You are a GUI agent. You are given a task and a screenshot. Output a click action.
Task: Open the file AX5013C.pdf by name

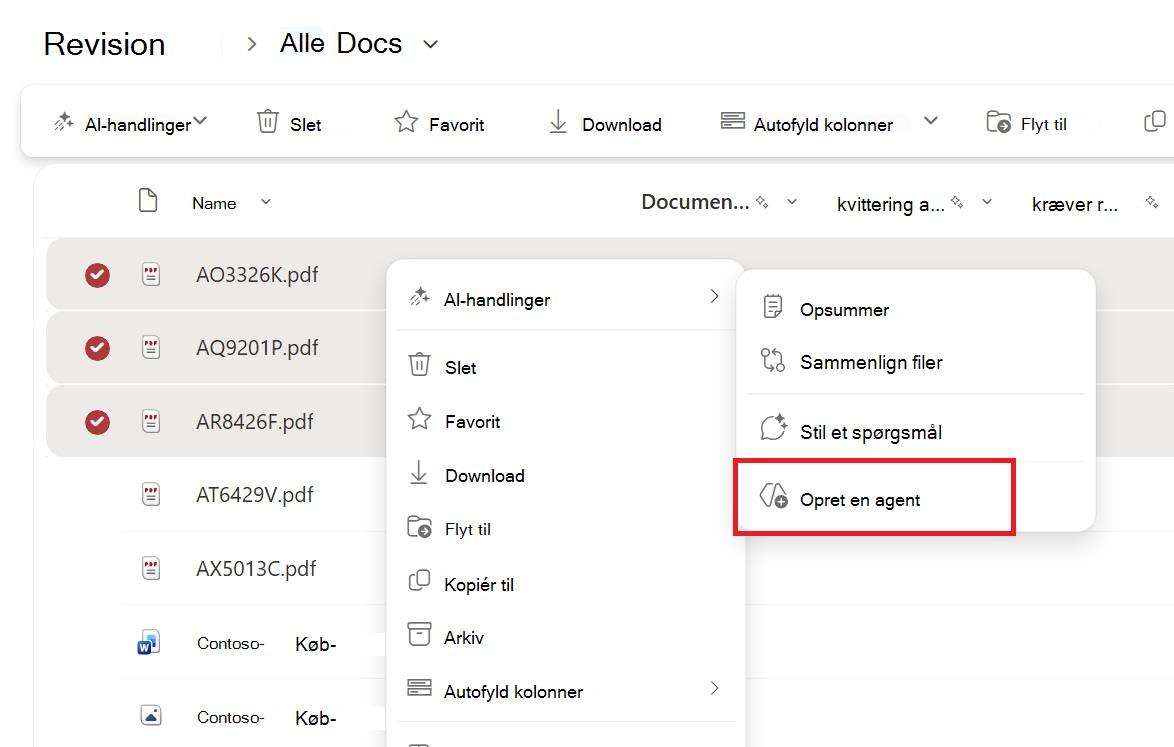click(256, 569)
